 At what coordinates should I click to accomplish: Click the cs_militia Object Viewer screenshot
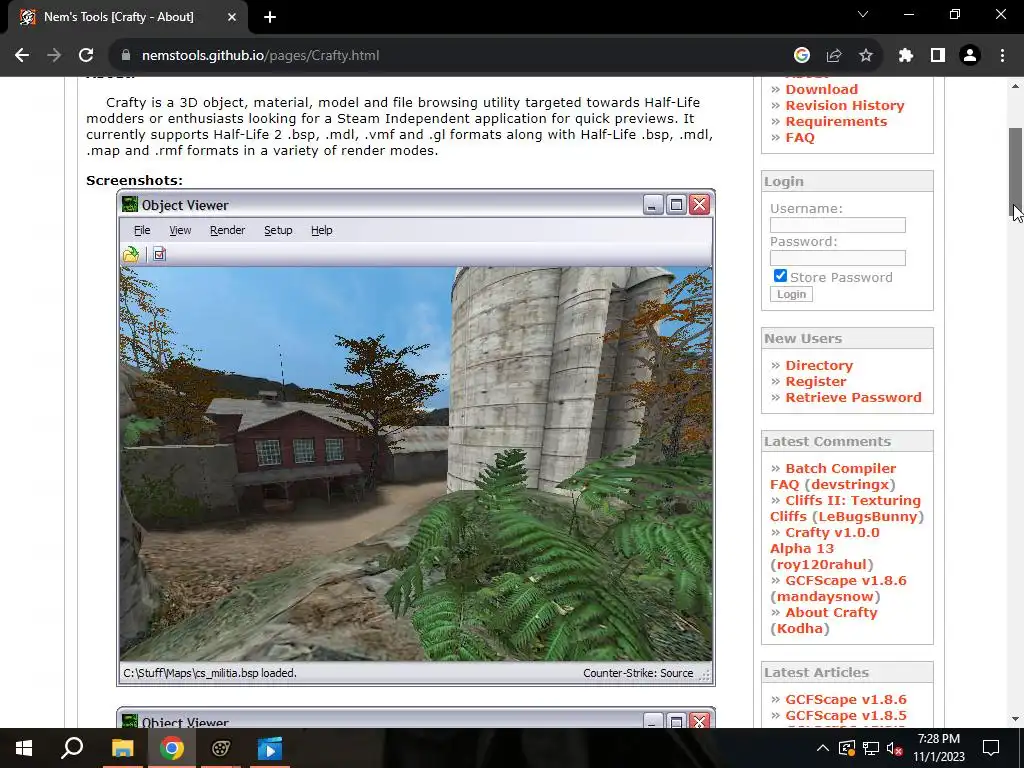(x=416, y=438)
